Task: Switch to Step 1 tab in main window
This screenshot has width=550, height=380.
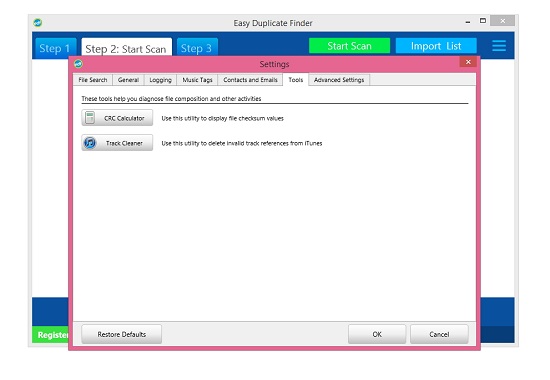Action: tap(55, 48)
